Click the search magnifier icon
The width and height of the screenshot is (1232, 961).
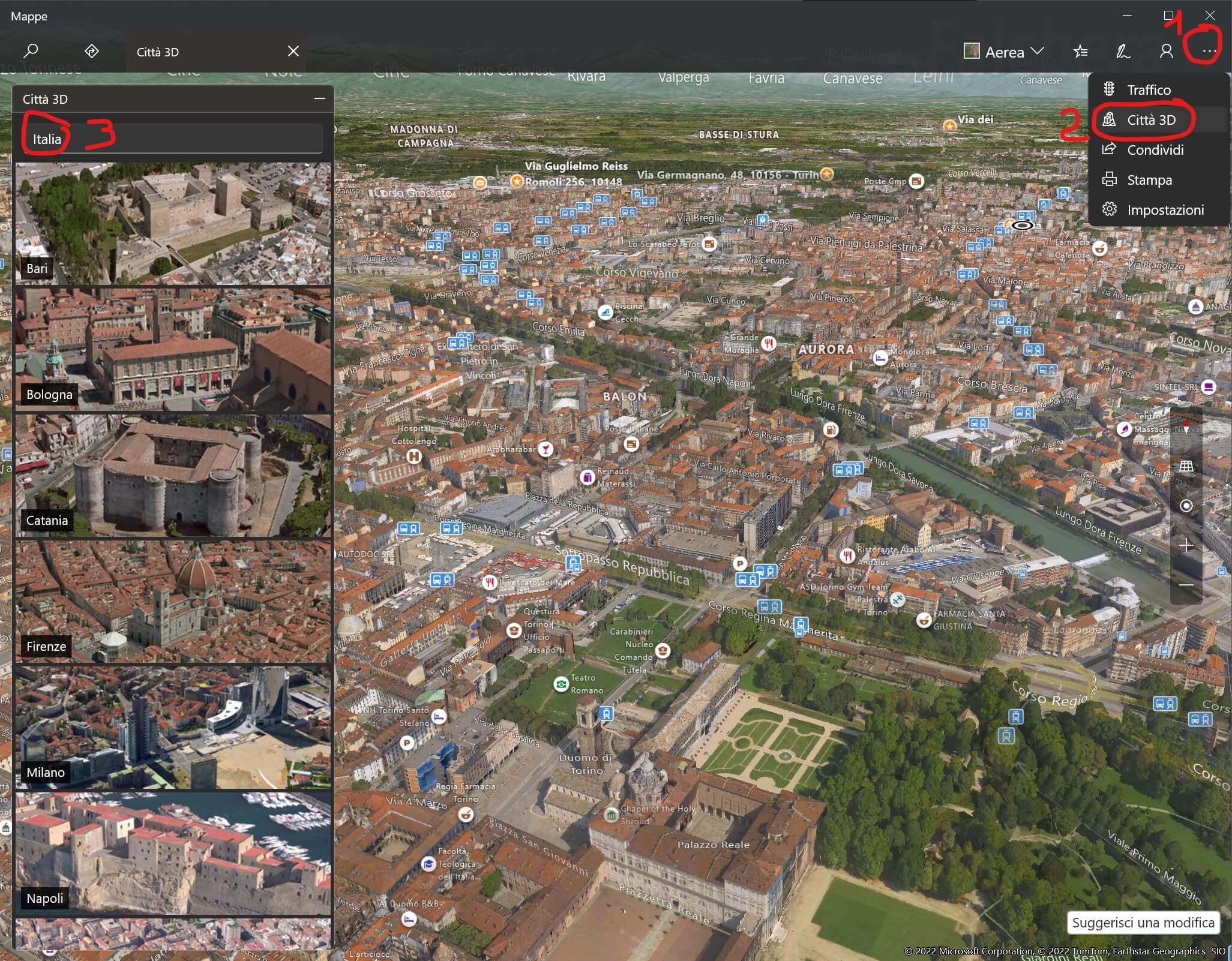(31, 52)
